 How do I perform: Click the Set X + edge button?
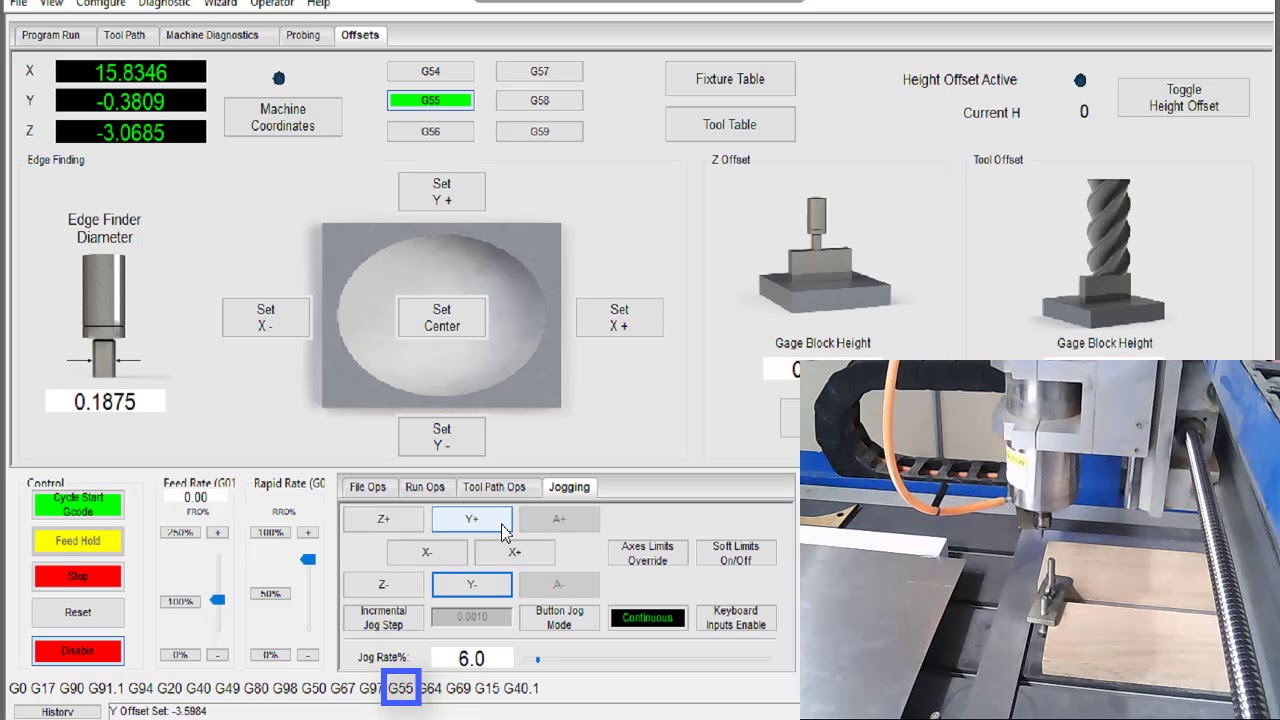[x=619, y=318]
